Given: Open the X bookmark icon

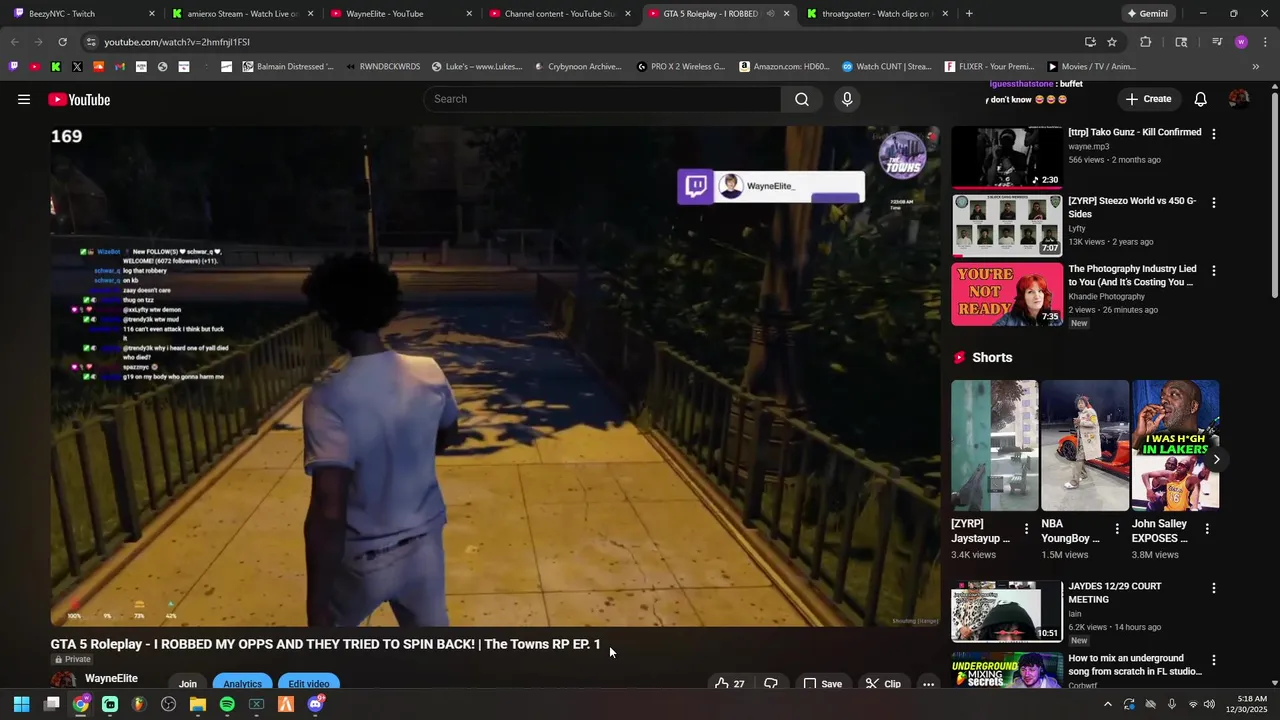Looking at the screenshot, I should tap(77, 66).
